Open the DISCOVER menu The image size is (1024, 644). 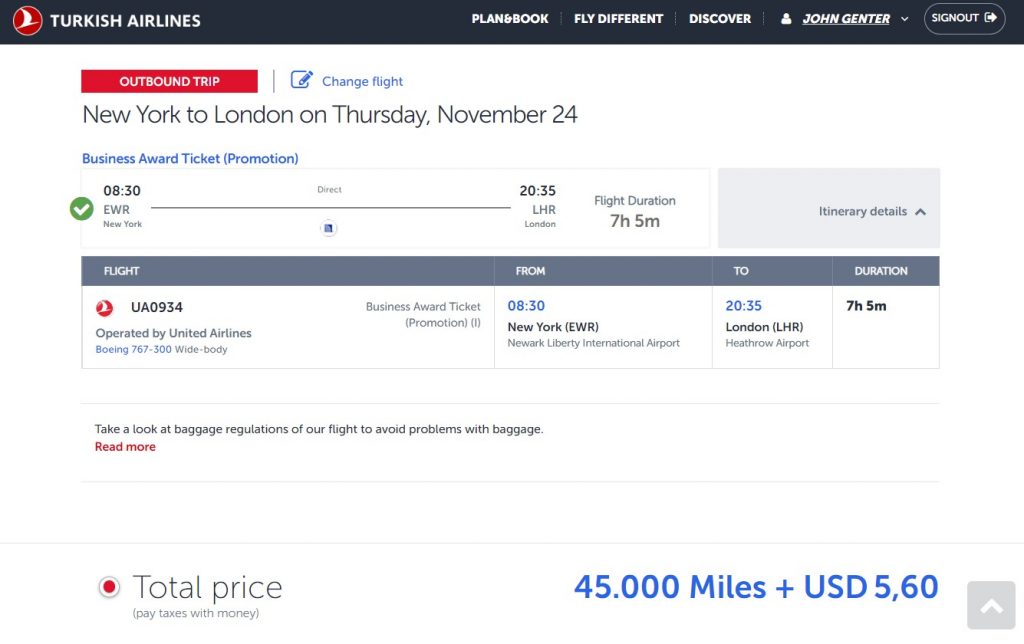coord(720,18)
